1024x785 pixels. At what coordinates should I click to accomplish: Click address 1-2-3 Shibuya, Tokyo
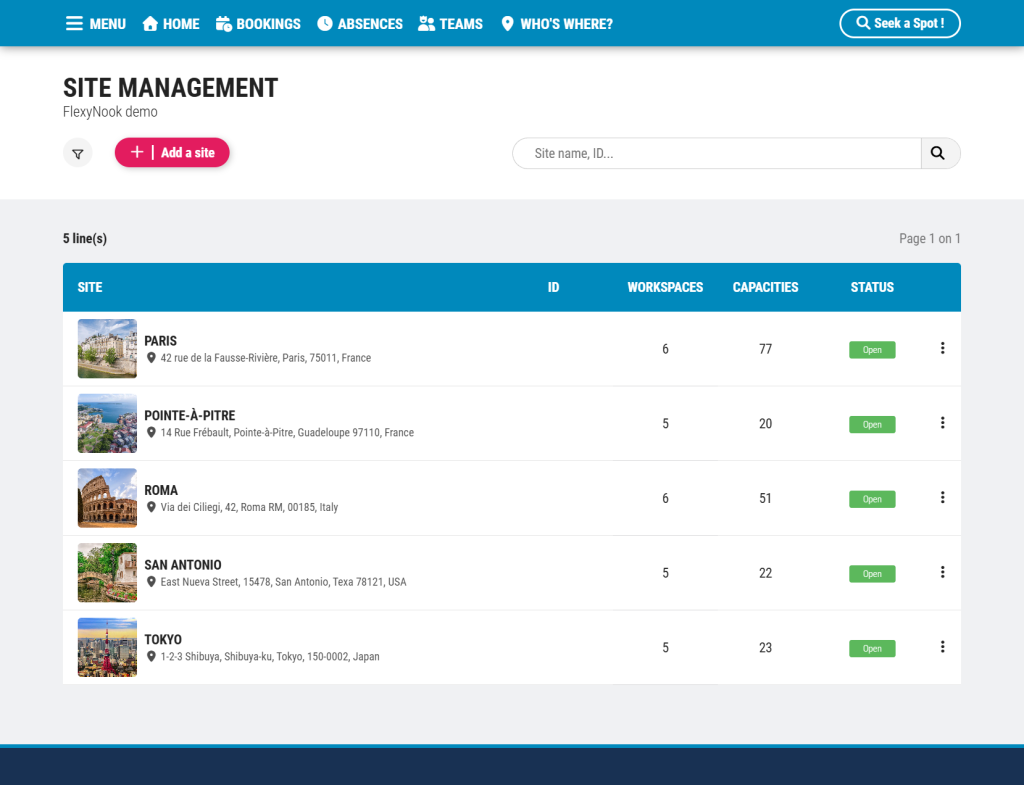coord(270,656)
